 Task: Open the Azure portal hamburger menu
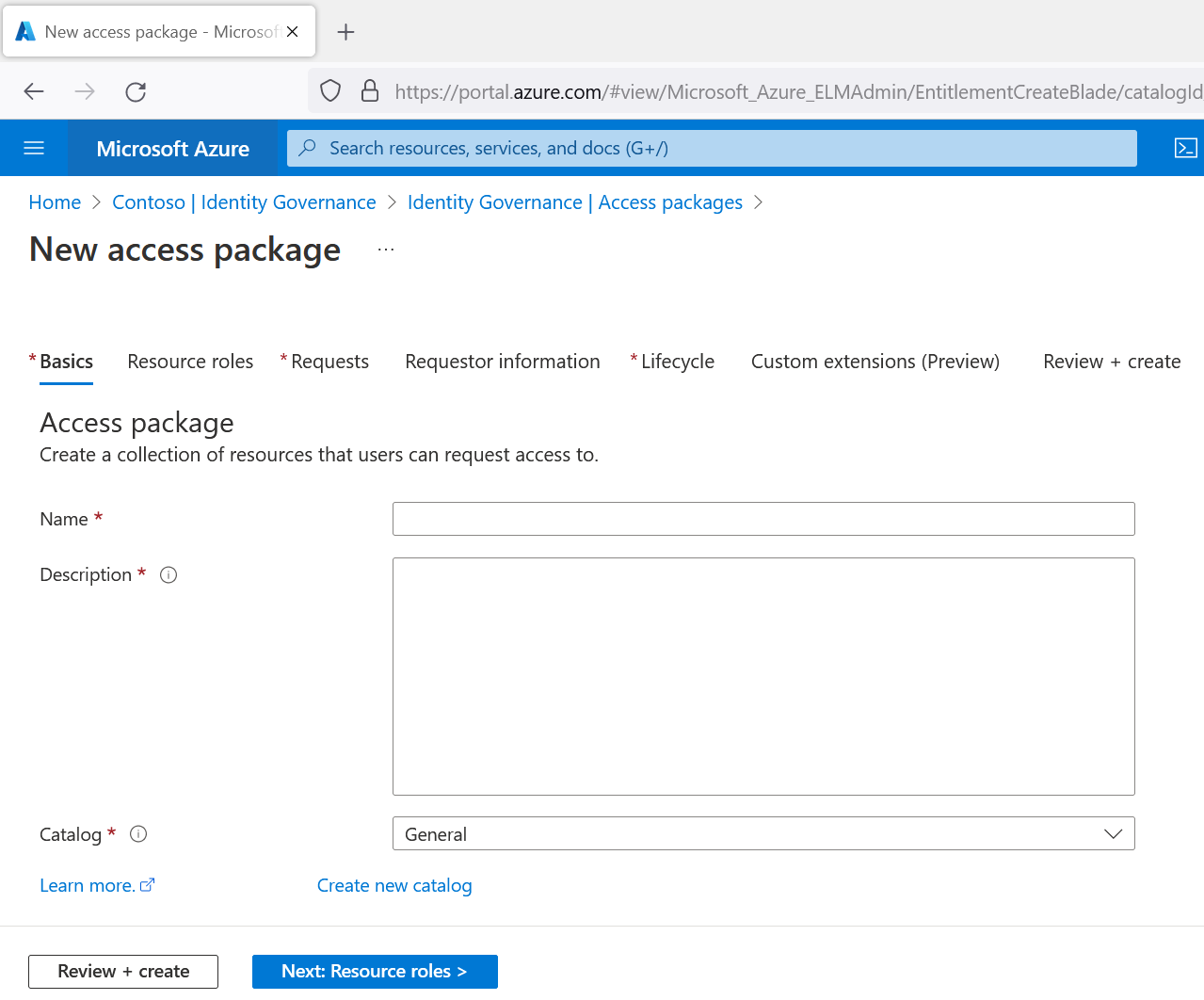tap(34, 148)
